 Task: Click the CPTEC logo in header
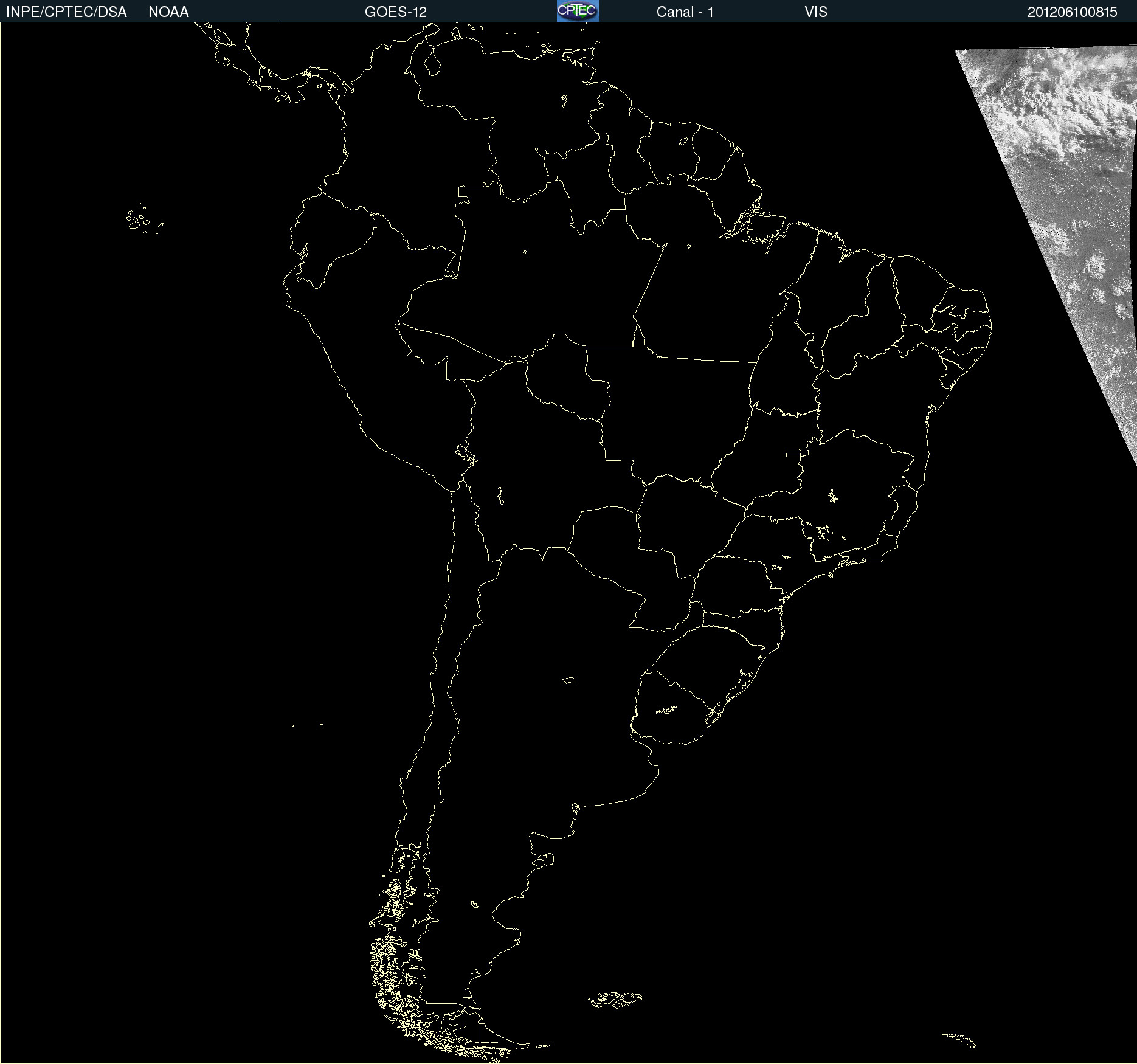pyautogui.click(x=578, y=11)
